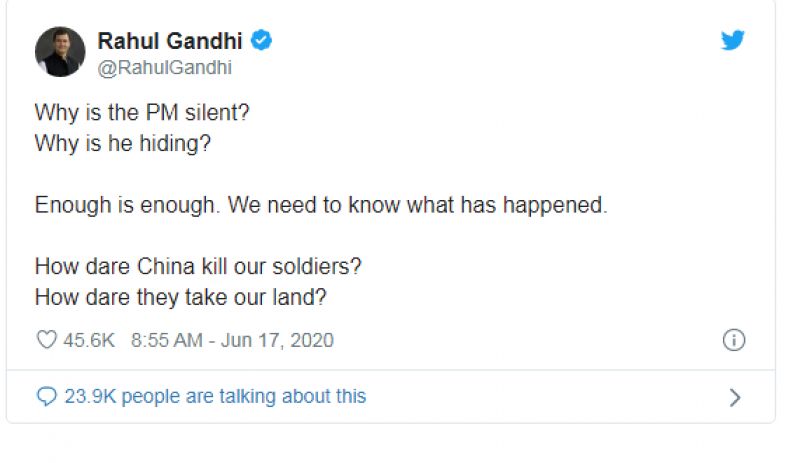This screenshot has height=463, width=800.
Task: Click the Twitter bird logo
Action: click(733, 41)
